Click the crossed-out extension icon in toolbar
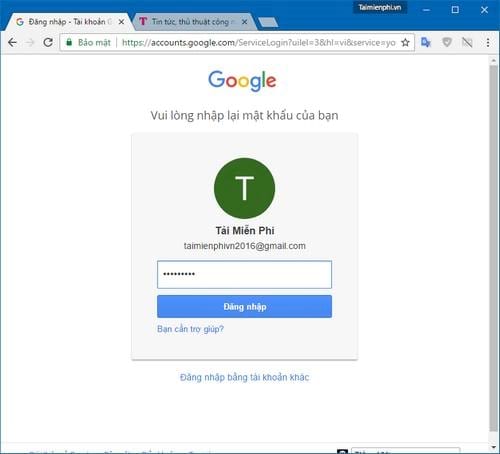The image size is (500, 454). point(467,42)
